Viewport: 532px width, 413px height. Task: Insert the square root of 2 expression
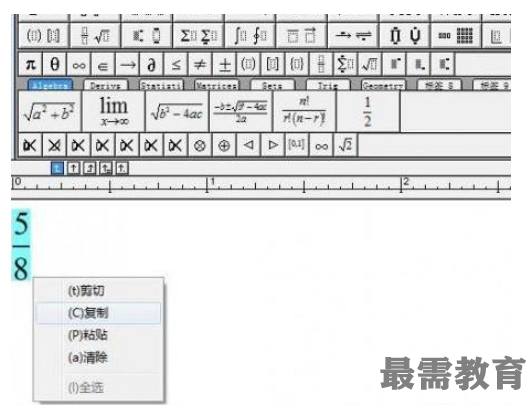coord(345,145)
